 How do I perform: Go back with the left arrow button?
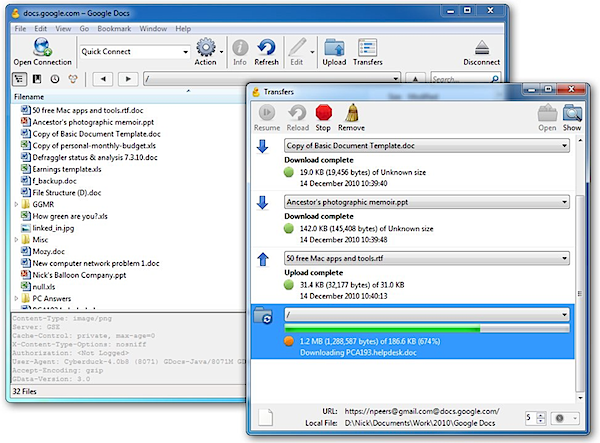point(103,79)
